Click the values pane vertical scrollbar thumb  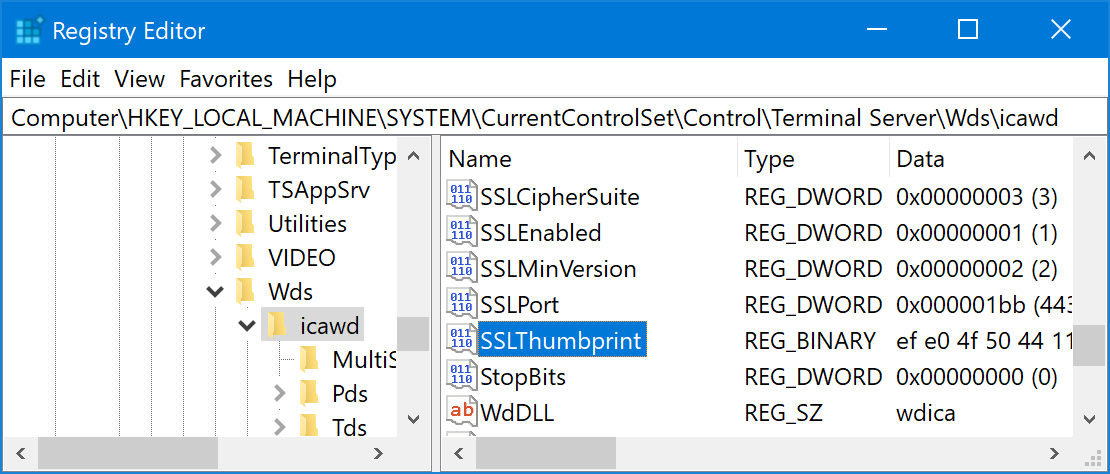click(x=1094, y=347)
